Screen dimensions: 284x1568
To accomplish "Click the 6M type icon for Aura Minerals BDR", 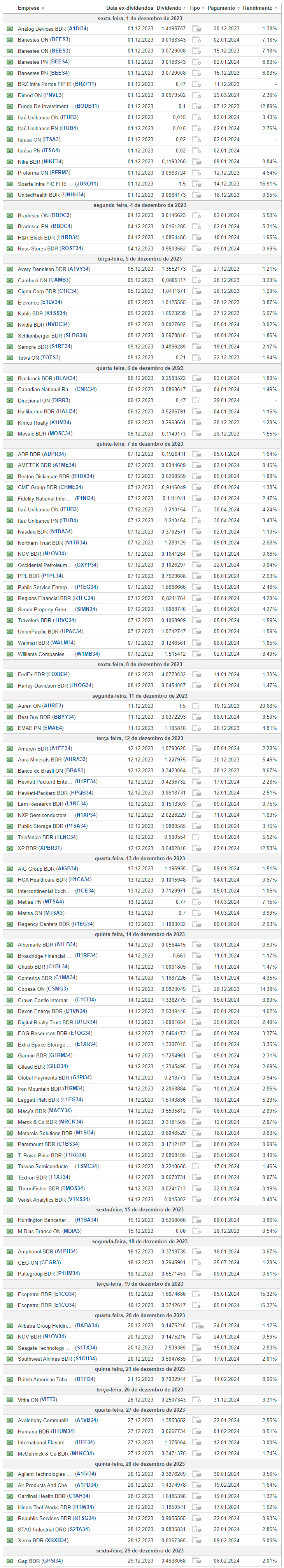I will click(196, 759).
